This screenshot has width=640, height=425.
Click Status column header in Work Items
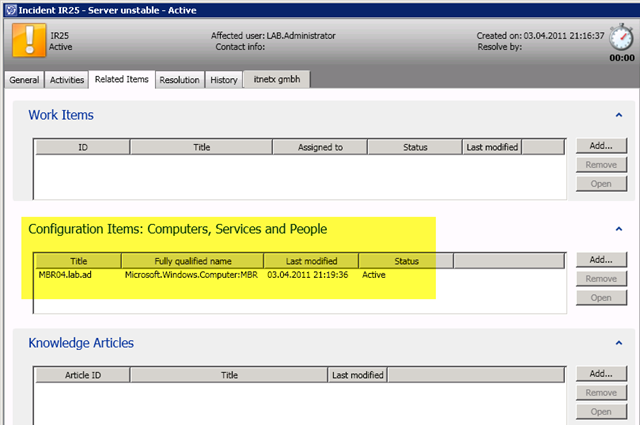415,147
